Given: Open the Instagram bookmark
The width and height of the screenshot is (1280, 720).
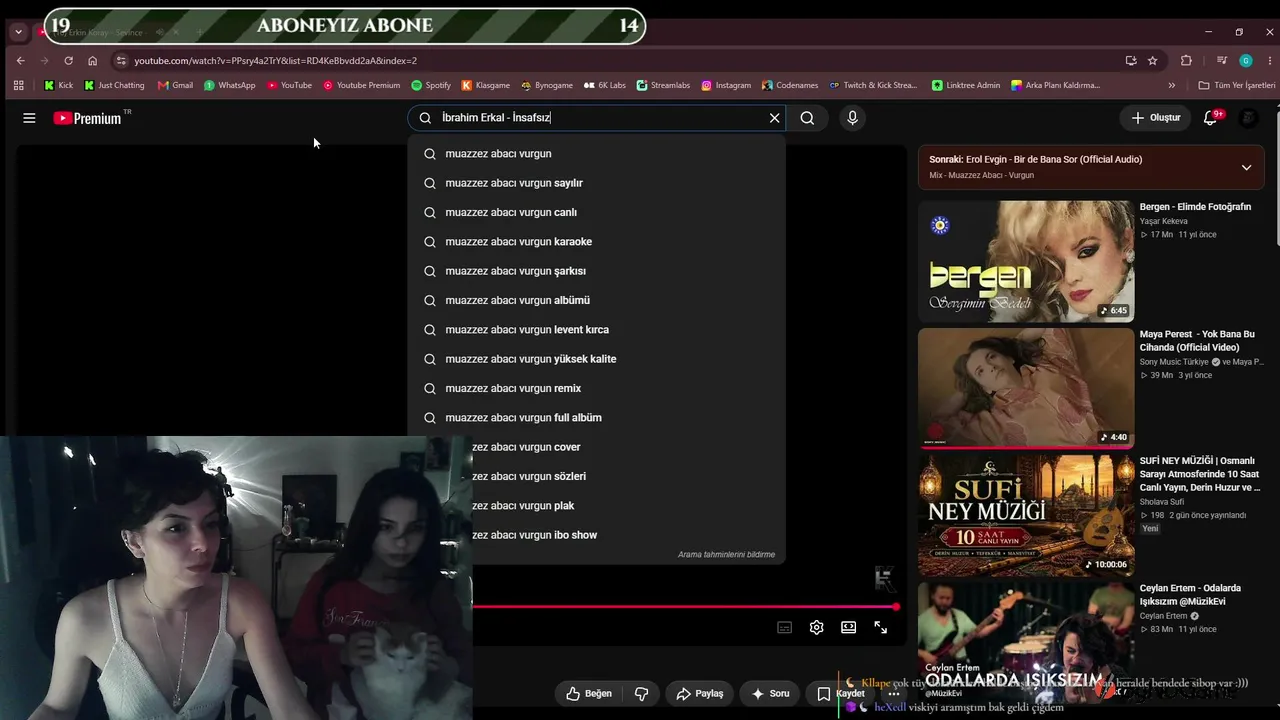Looking at the screenshot, I should click(x=726, y=86).
